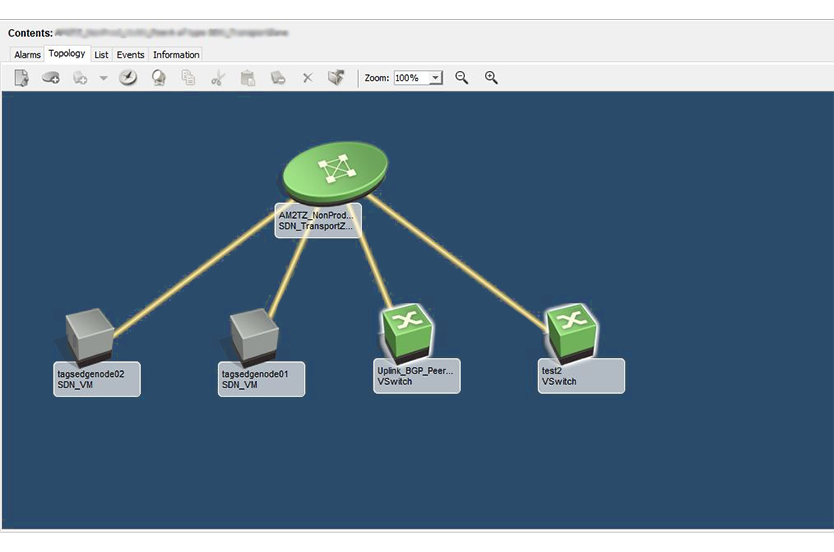
Task: Expand the small arrow next to add icon
Action: (103, 78)
